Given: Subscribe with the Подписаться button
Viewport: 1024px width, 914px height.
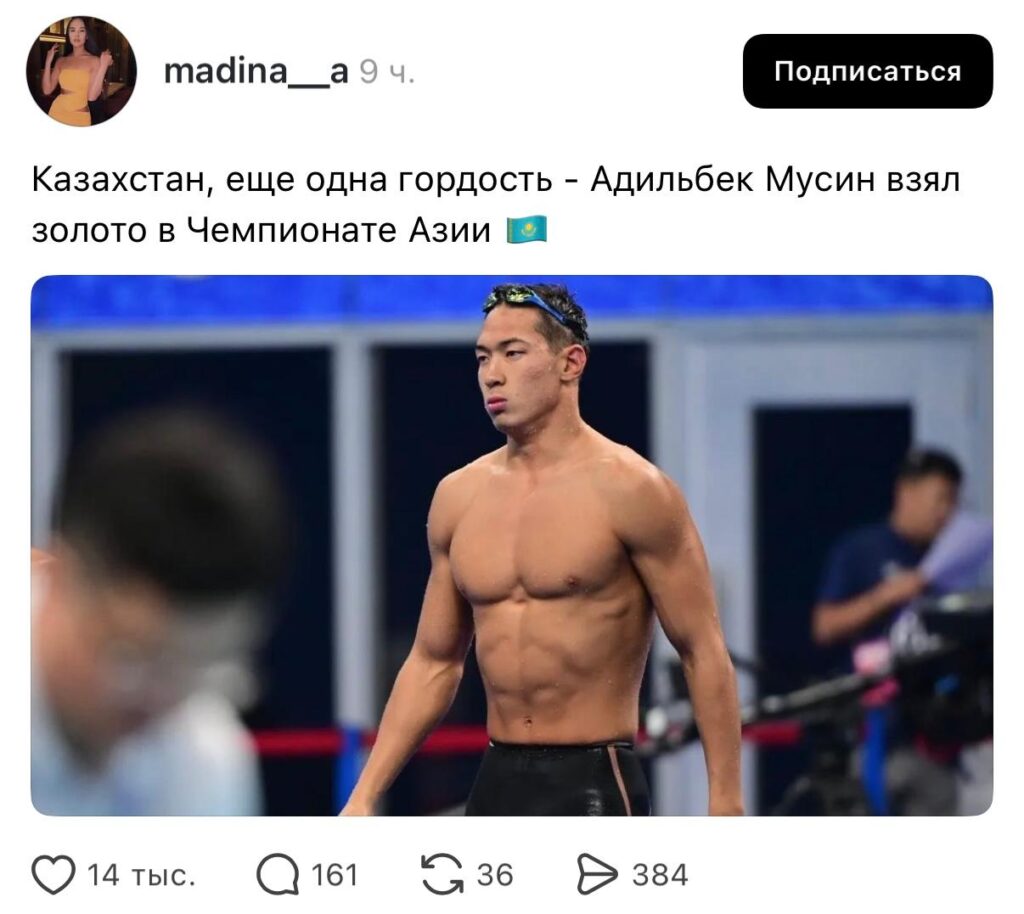Looking at the screenshot, I should click(867, 71).
